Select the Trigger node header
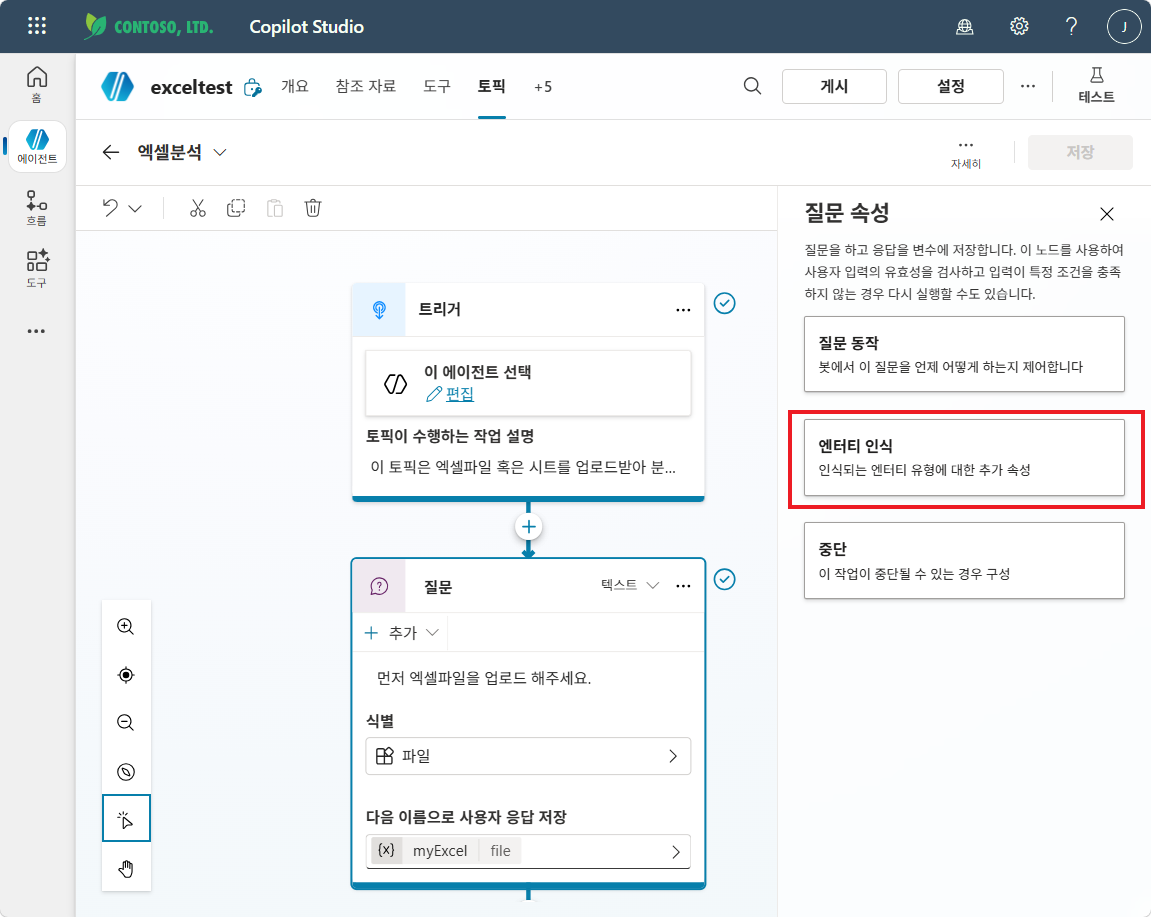 click(529, 310)
